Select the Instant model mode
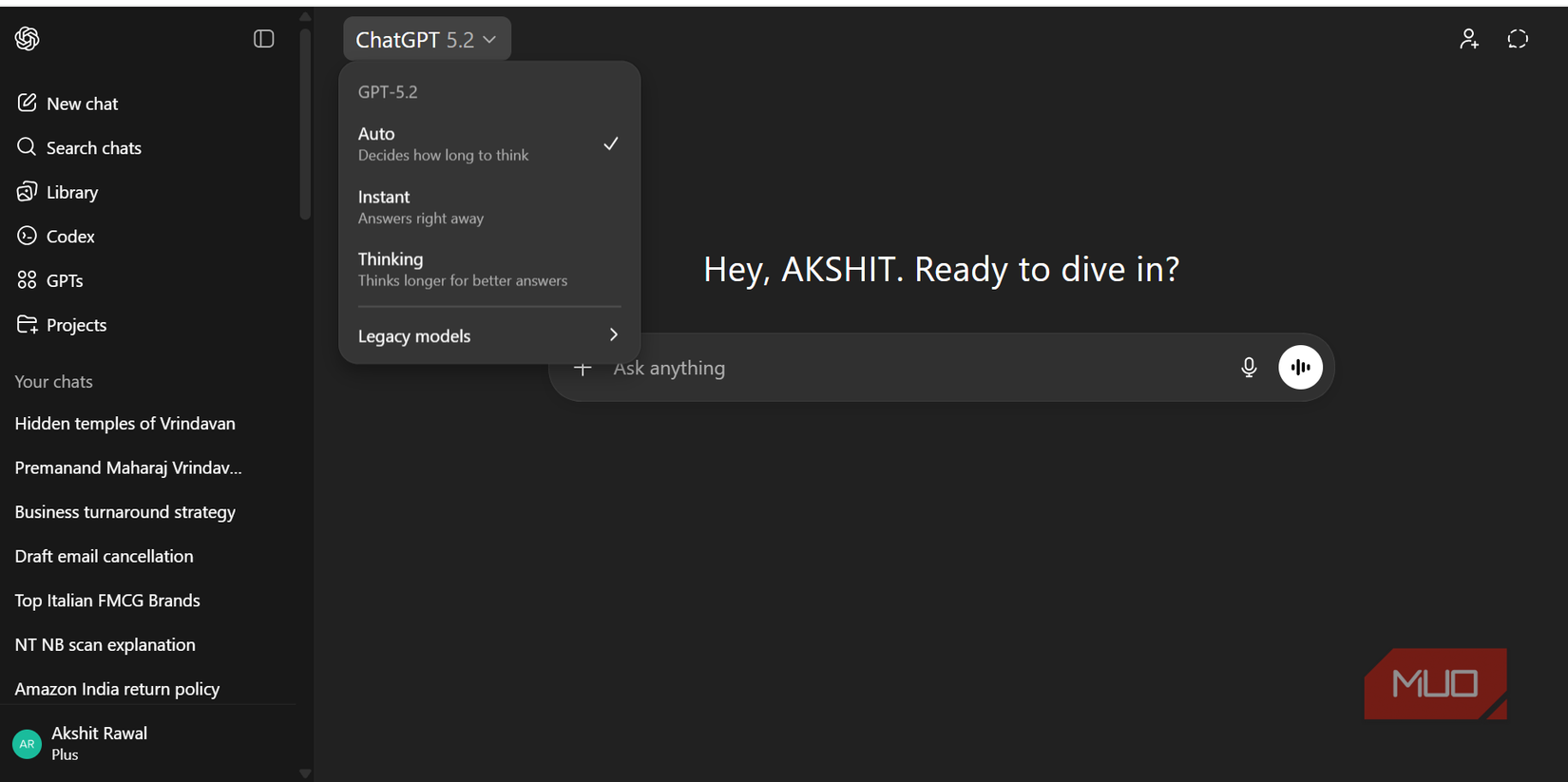The width and height of the screenshot is (1568, 782). pos(489,206)
